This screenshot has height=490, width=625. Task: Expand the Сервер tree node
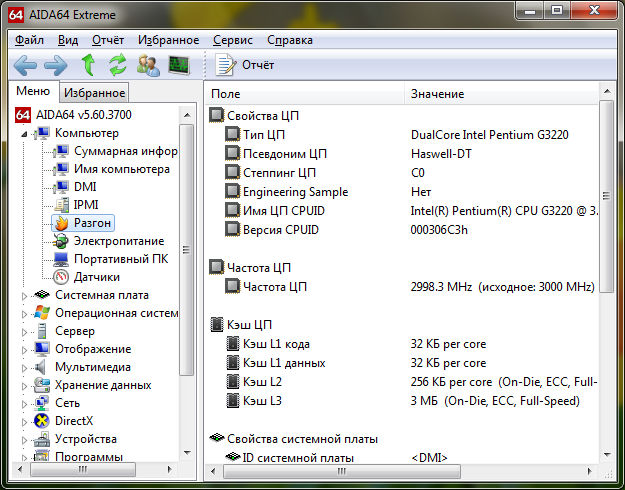pos(24,332)
